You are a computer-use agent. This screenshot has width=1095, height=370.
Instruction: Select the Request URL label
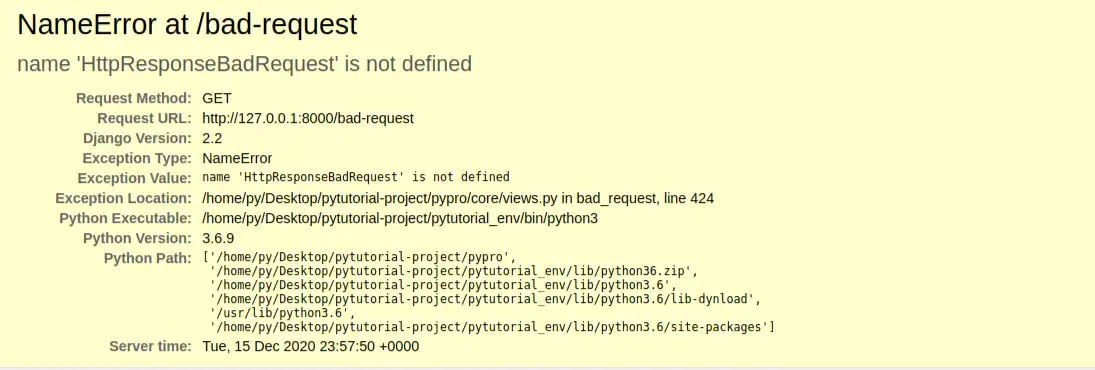(x=144, y=119)
